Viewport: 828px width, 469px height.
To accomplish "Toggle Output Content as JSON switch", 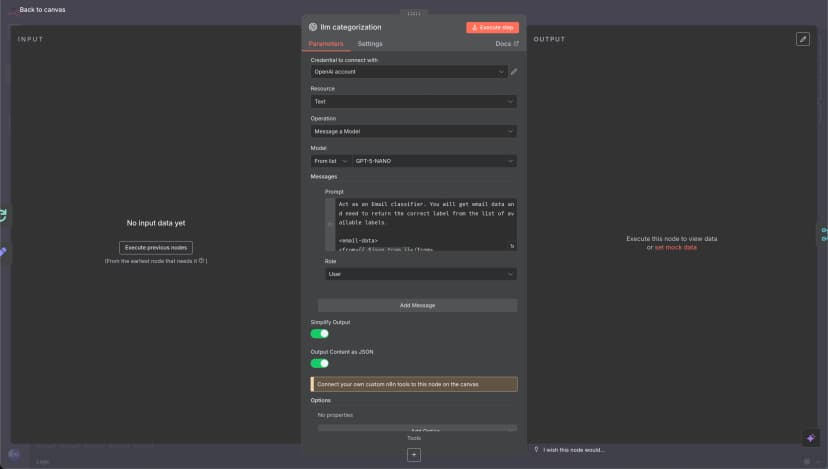I will tap(319, 363).
